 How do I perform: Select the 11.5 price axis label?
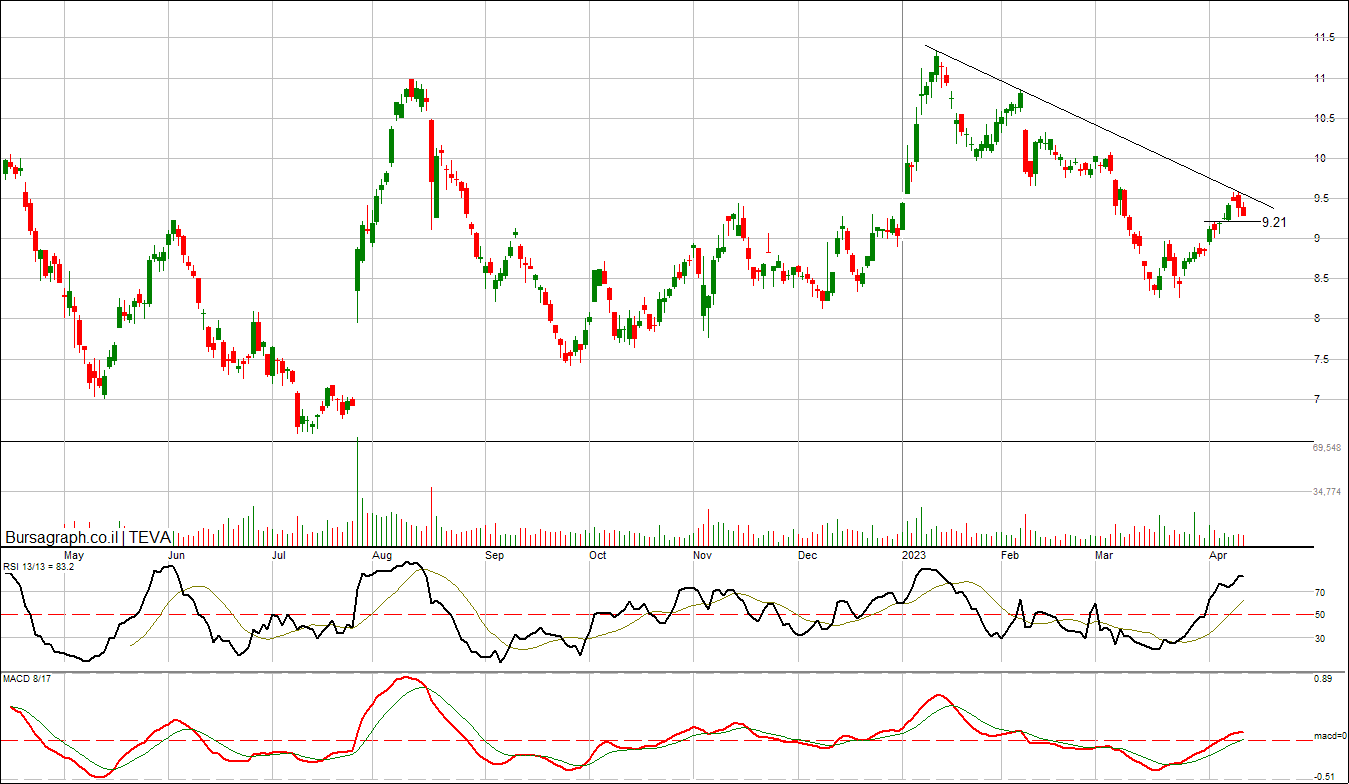tap(1324, 38)
